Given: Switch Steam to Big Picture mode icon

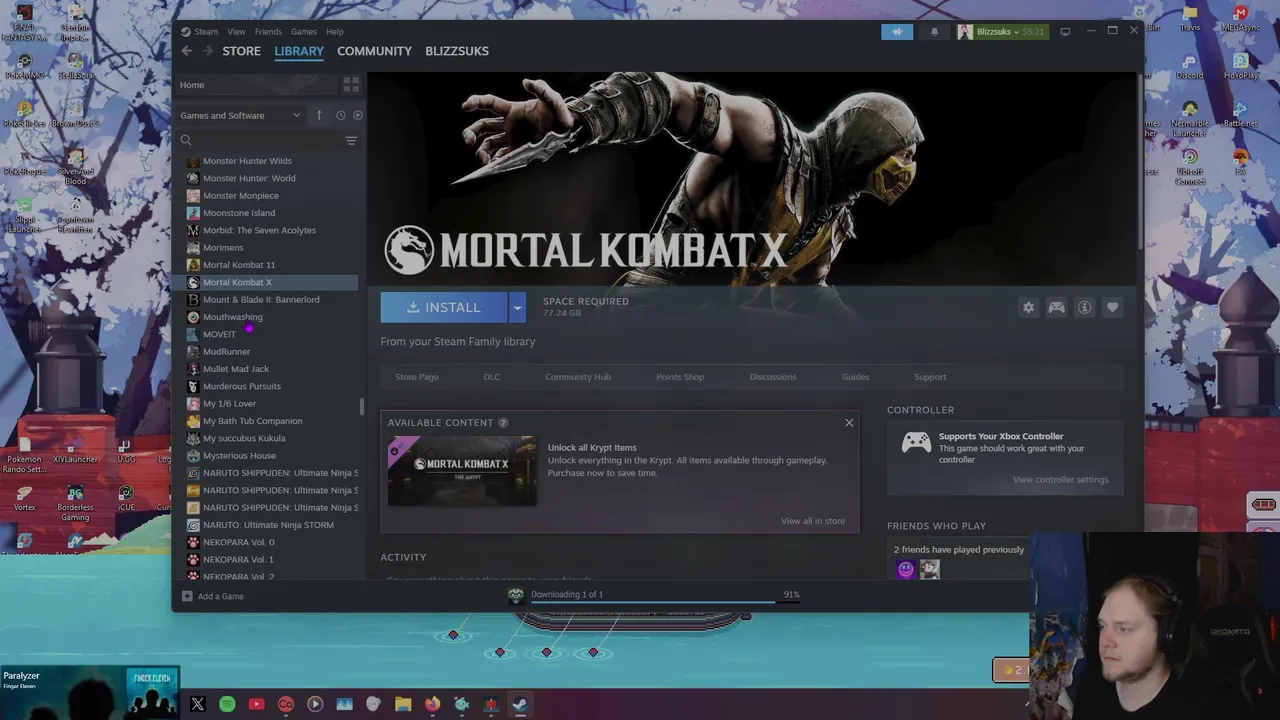Looking at the screenshot, I should 1065,32.
